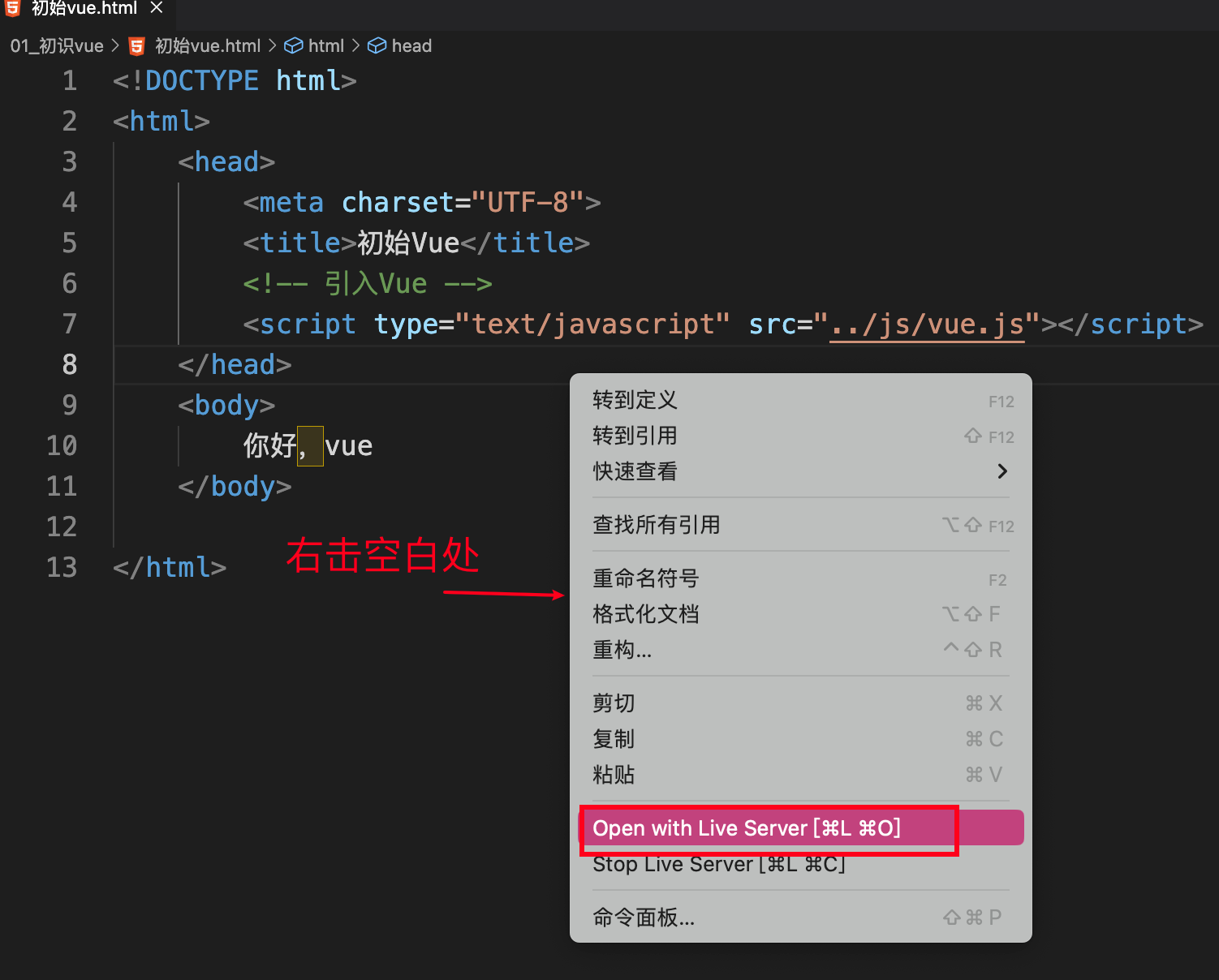Choose 转到引用 from context menu
Image resolution: width=1219 pixels, height=980 pixels.
[x=800, y=436]
